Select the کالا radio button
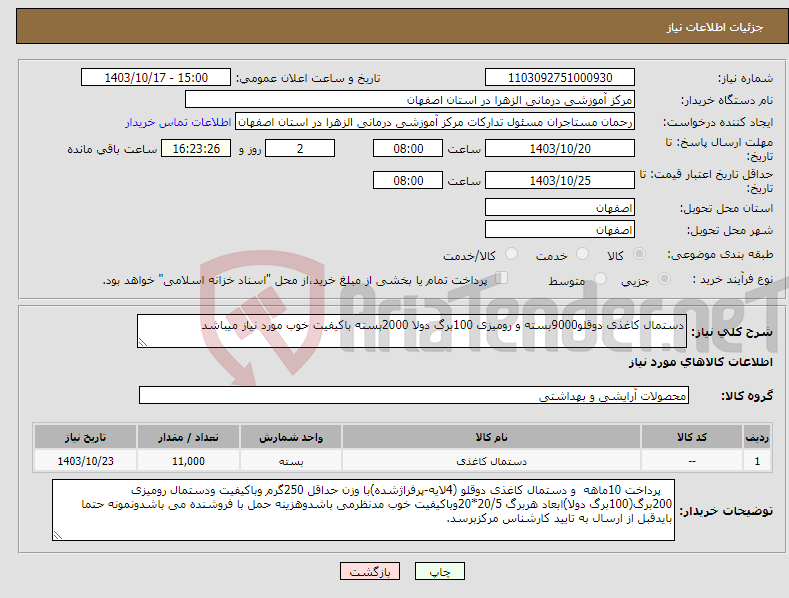Viewport: 789px width, 598px height. [x=639, y=254]
